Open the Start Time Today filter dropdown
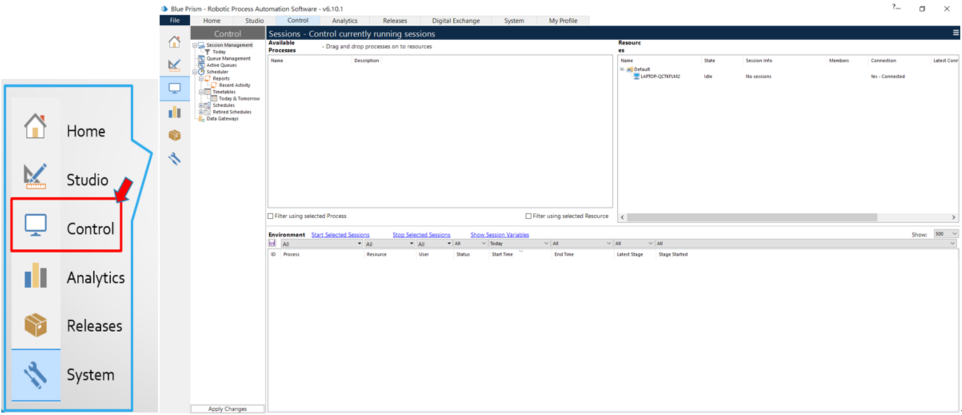The width and height of the screenshot is (962, 415). (x=518, y=244)
